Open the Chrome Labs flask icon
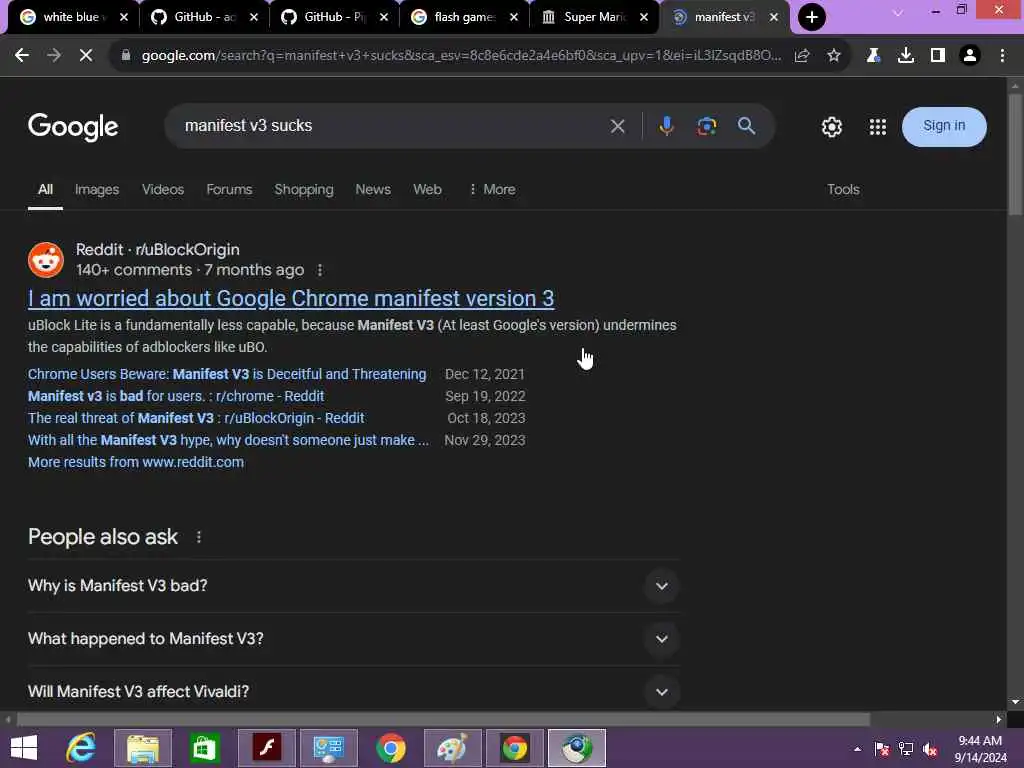 point(873,56)
